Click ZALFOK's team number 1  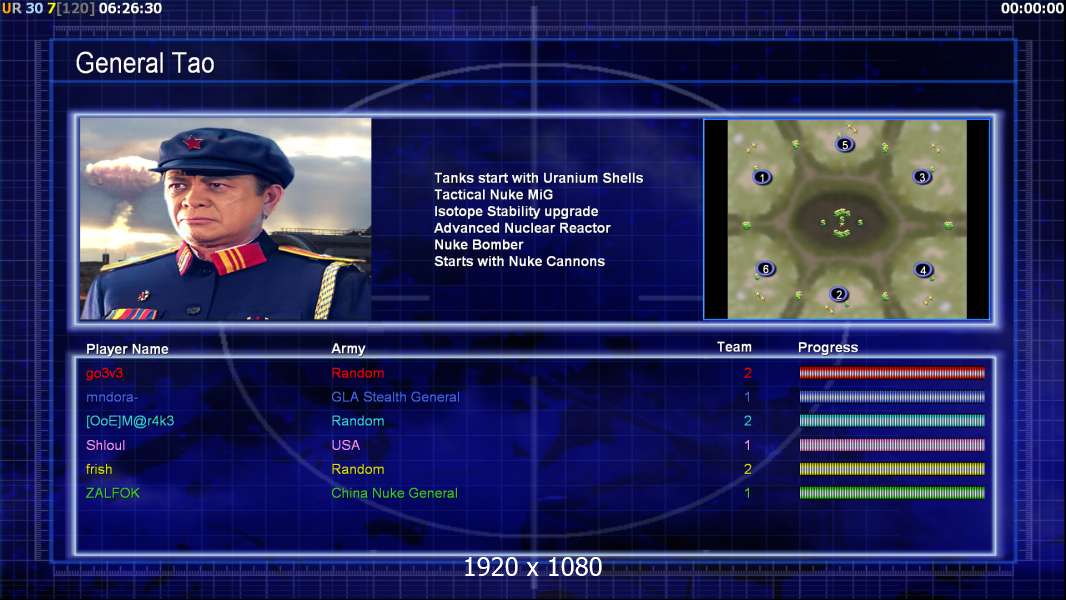click(747, 493)
